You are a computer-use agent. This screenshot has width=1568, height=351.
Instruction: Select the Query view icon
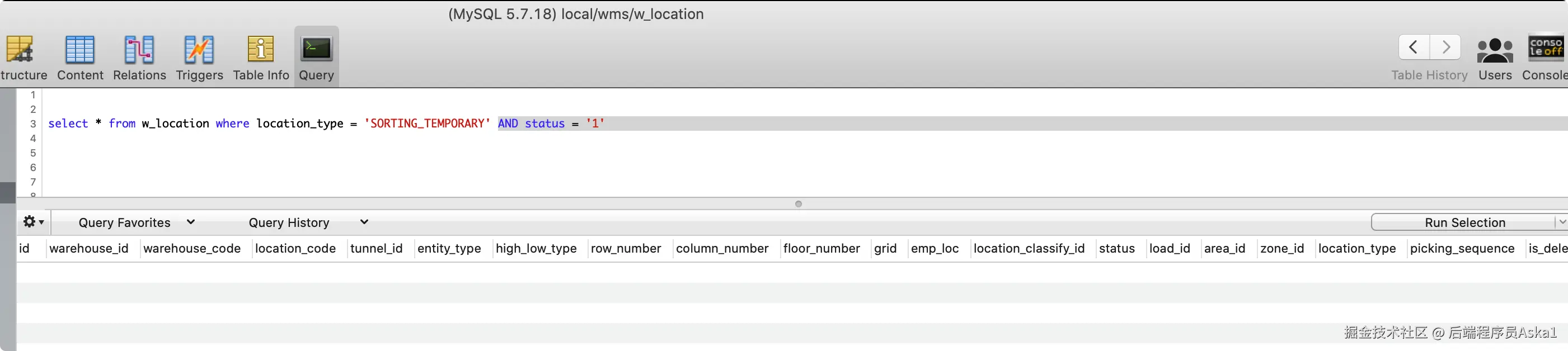tap(317, 50)
